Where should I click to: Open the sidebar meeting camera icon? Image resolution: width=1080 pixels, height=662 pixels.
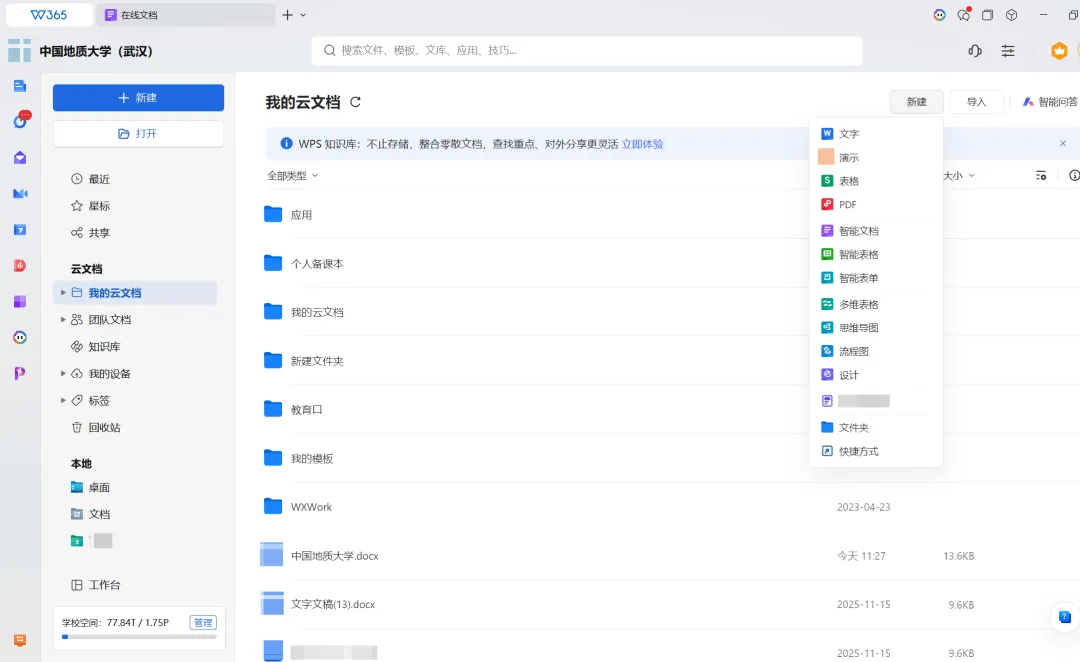tap(20, 194)
